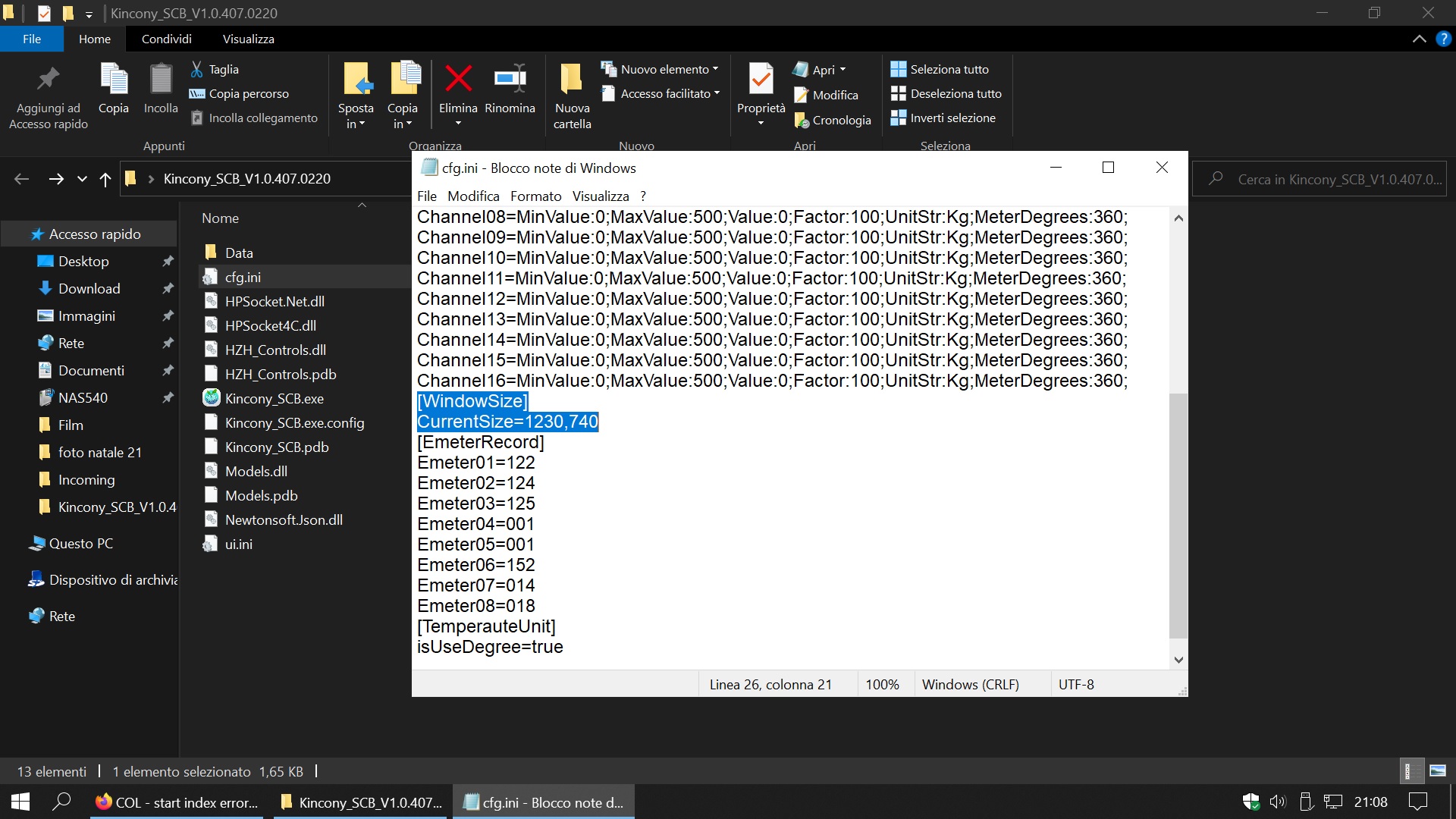This screenshot has width=1456, height=819.
Task: Click the Nuova cartella icon
Action: click(571, 79)
